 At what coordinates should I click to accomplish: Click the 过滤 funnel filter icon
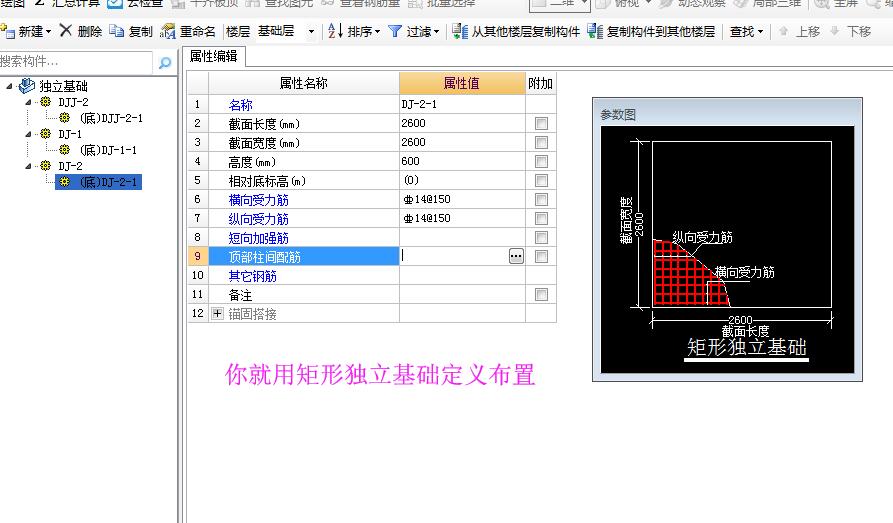[x=395, y=31]
